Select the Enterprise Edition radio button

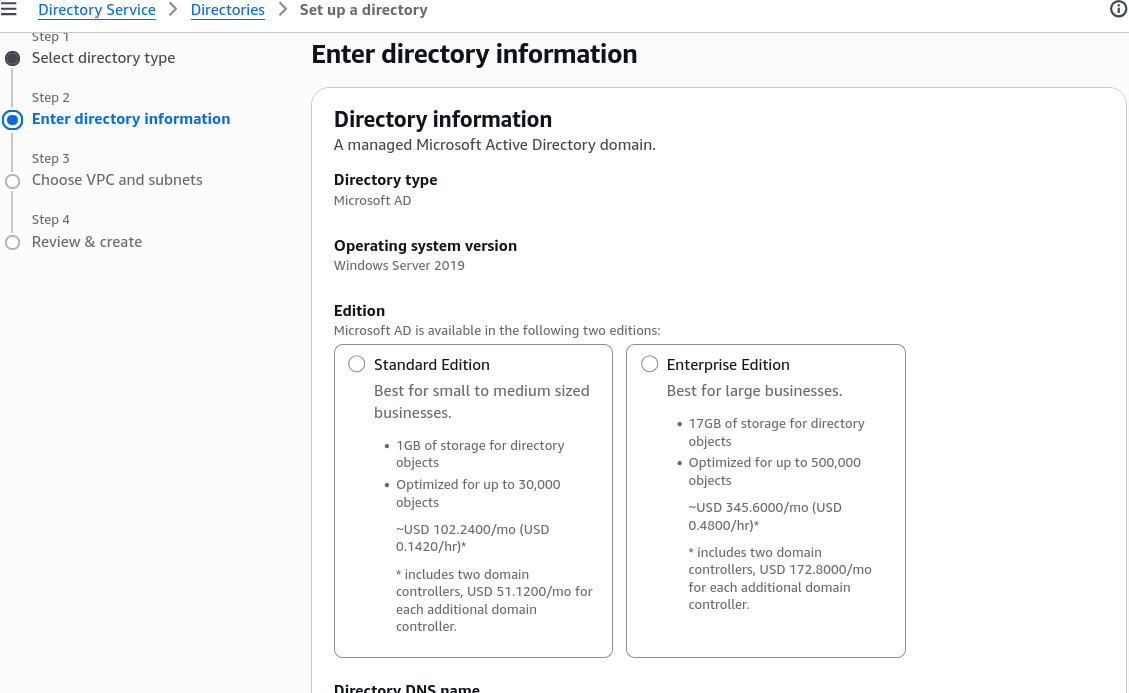point(649,364)
